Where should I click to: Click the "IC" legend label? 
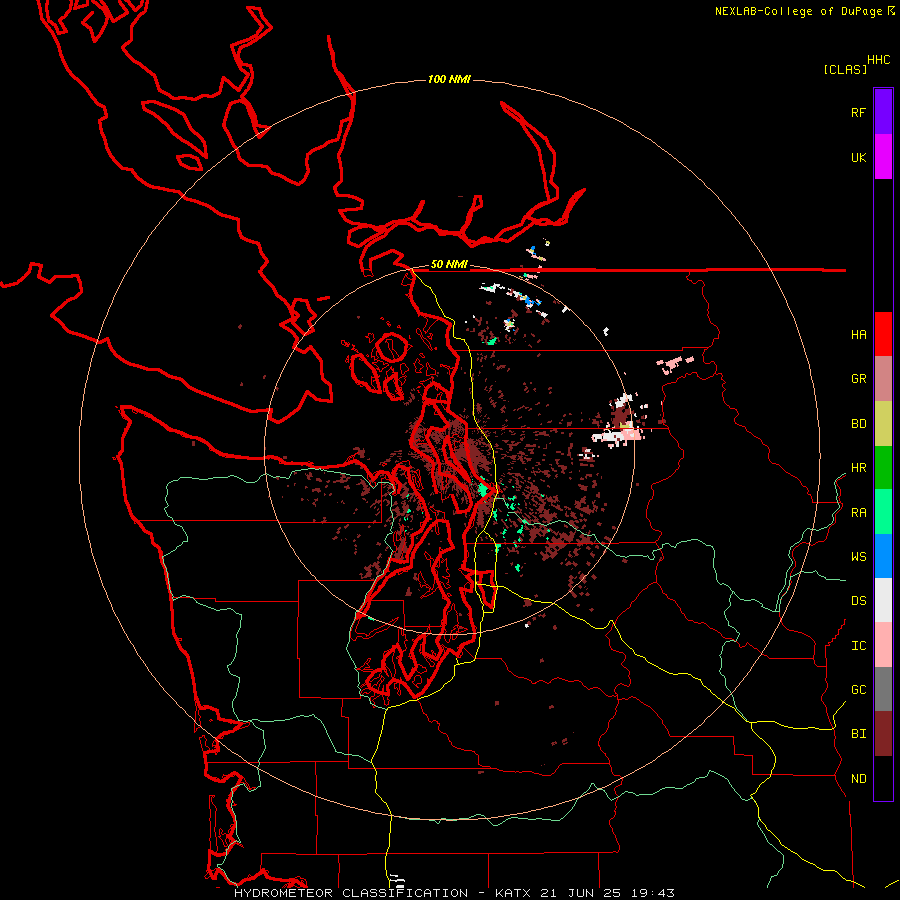click(858, 645)
